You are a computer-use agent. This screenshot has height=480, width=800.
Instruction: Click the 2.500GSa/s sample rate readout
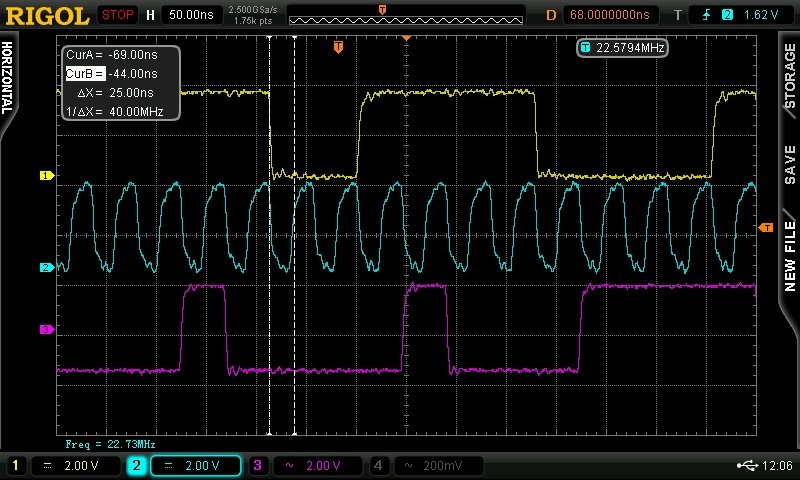253,10
